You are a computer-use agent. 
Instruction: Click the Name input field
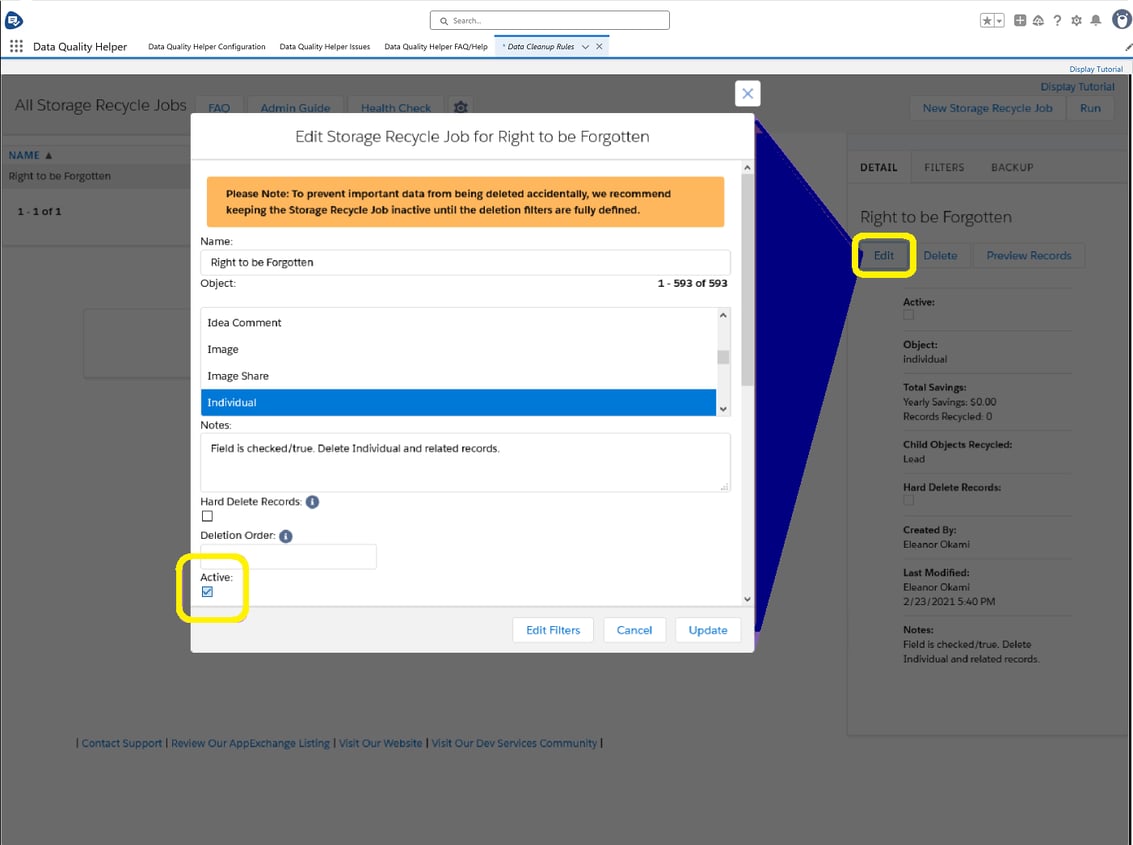click(465, 262)
